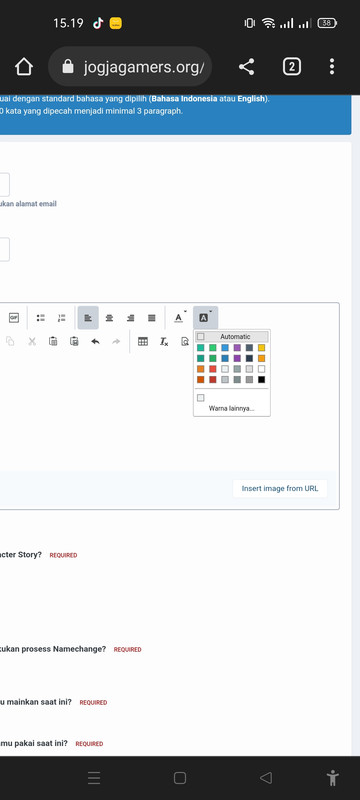Viewport: 360px width, 800px height.
Task: Click the 'pakai saat ini?' question label
Action: click(43, 743)
